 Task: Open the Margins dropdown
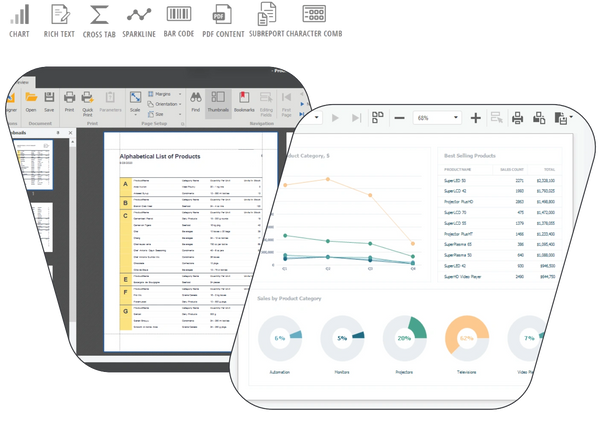[x=164, y=94]
